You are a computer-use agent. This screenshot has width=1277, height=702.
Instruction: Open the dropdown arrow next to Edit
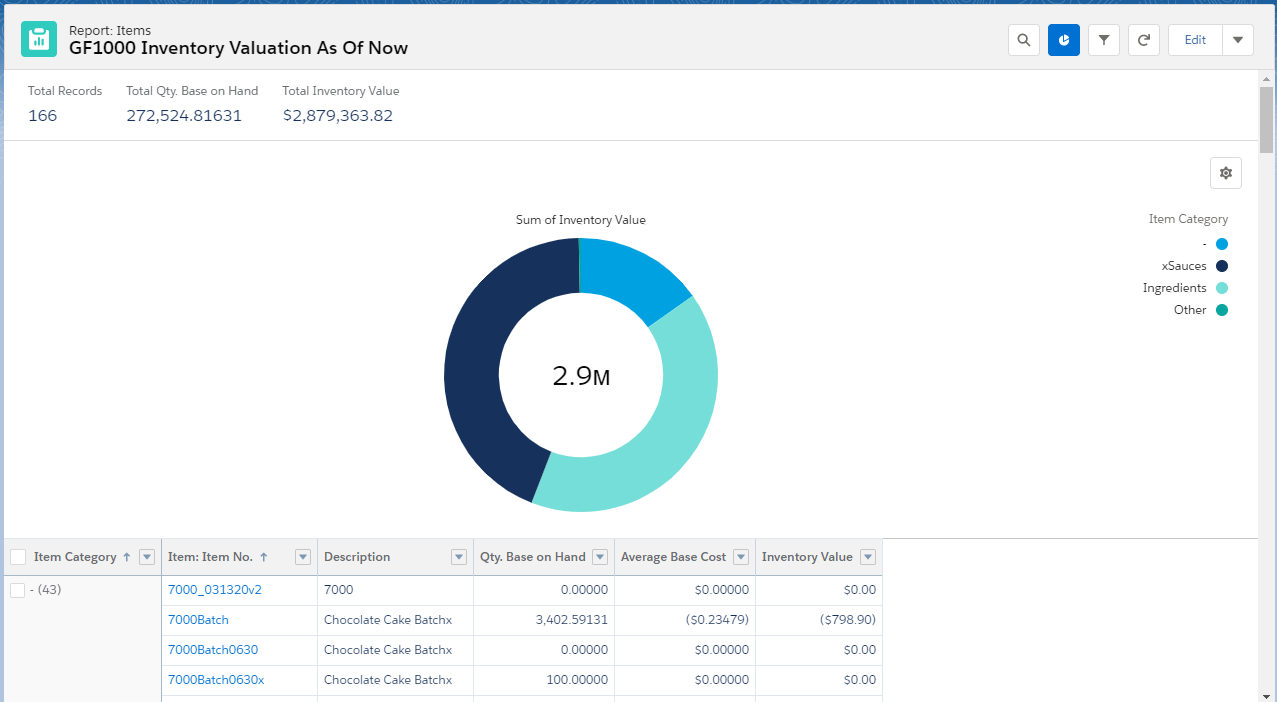point(1238,40)
